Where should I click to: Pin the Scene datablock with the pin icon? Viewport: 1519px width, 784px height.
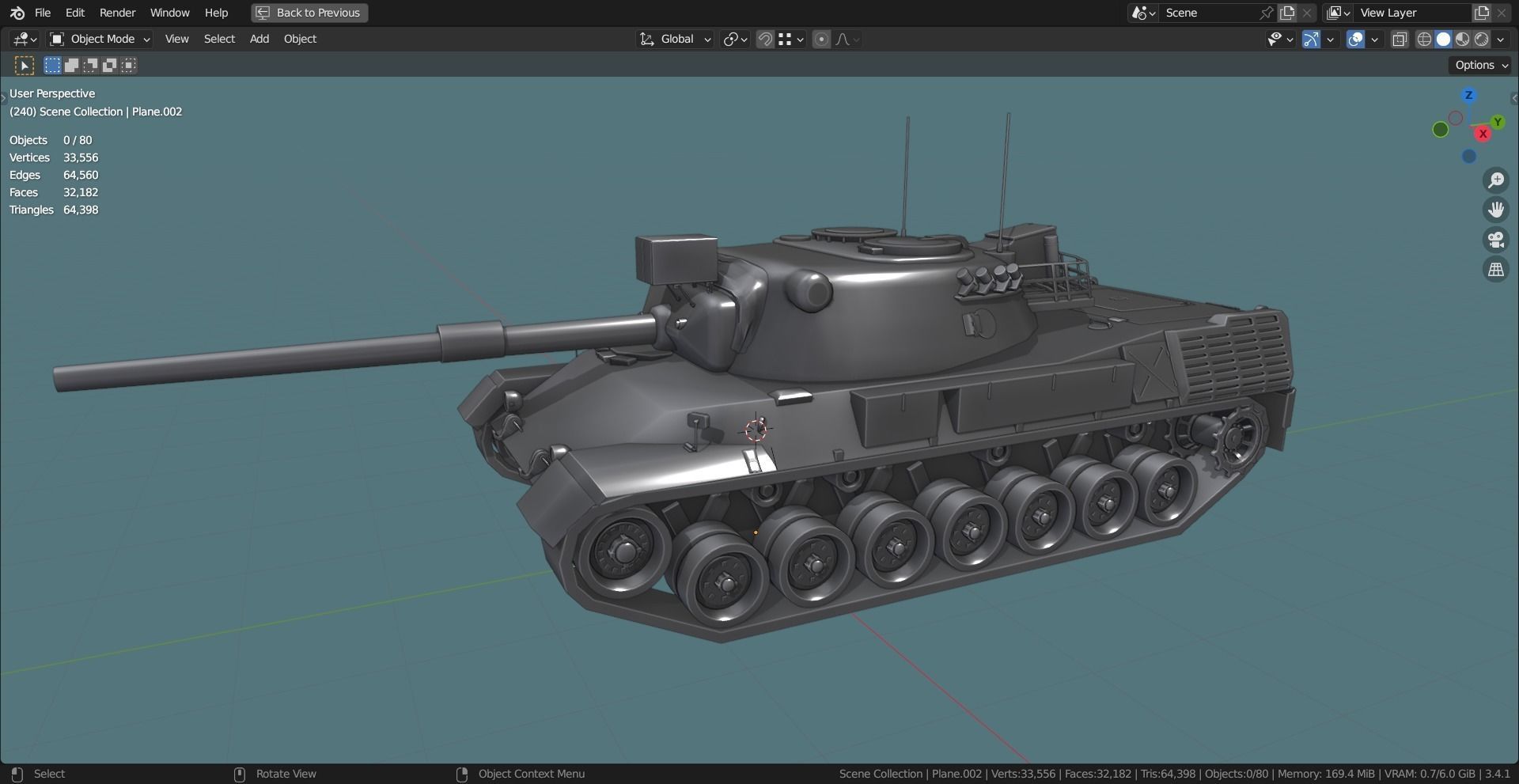[1265, 13]
